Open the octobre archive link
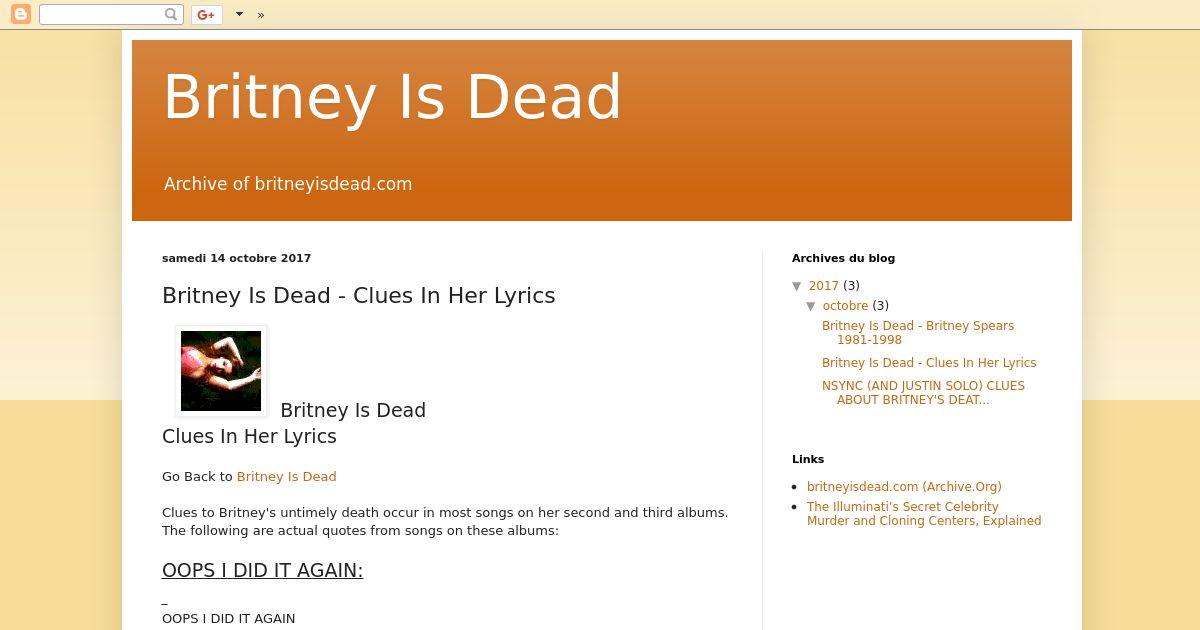 point(845,306)
